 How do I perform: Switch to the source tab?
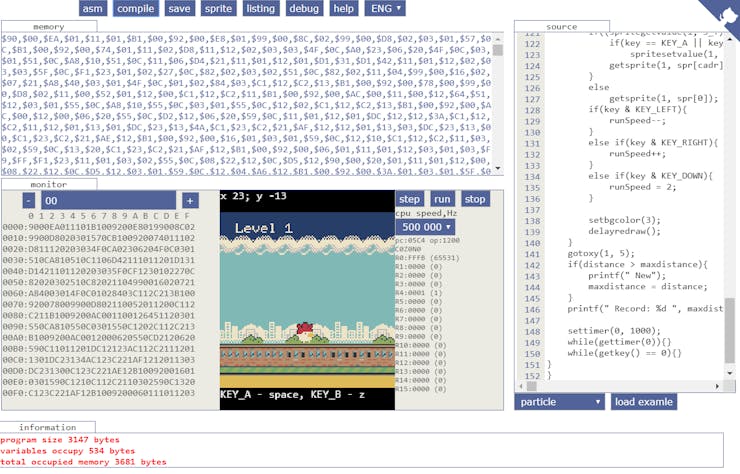click(x=562, y=26)
